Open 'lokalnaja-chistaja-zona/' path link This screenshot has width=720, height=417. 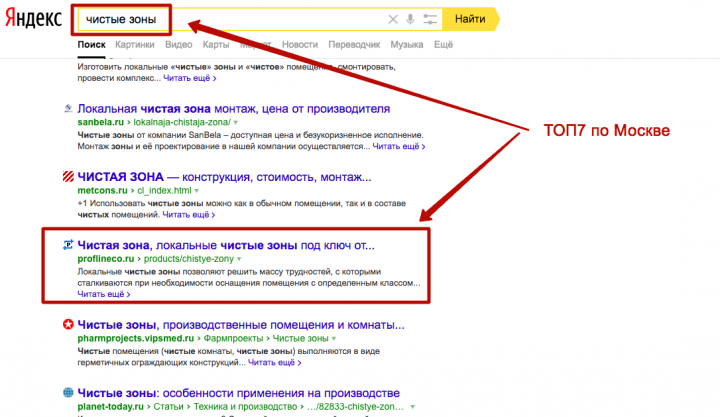pyautogui.click(x=182, y=122)
